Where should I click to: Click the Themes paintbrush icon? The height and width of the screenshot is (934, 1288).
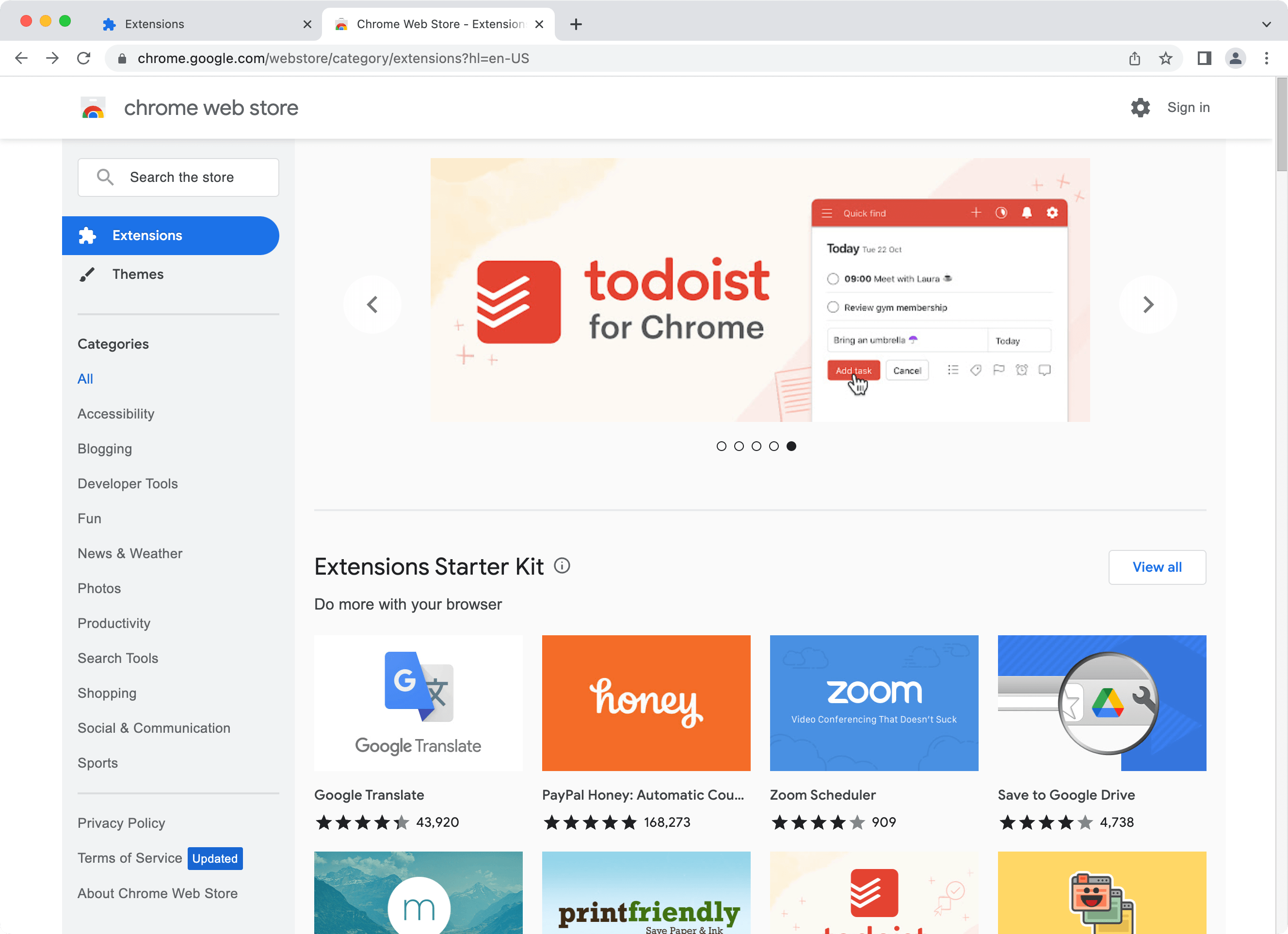(x=87, y=274)
